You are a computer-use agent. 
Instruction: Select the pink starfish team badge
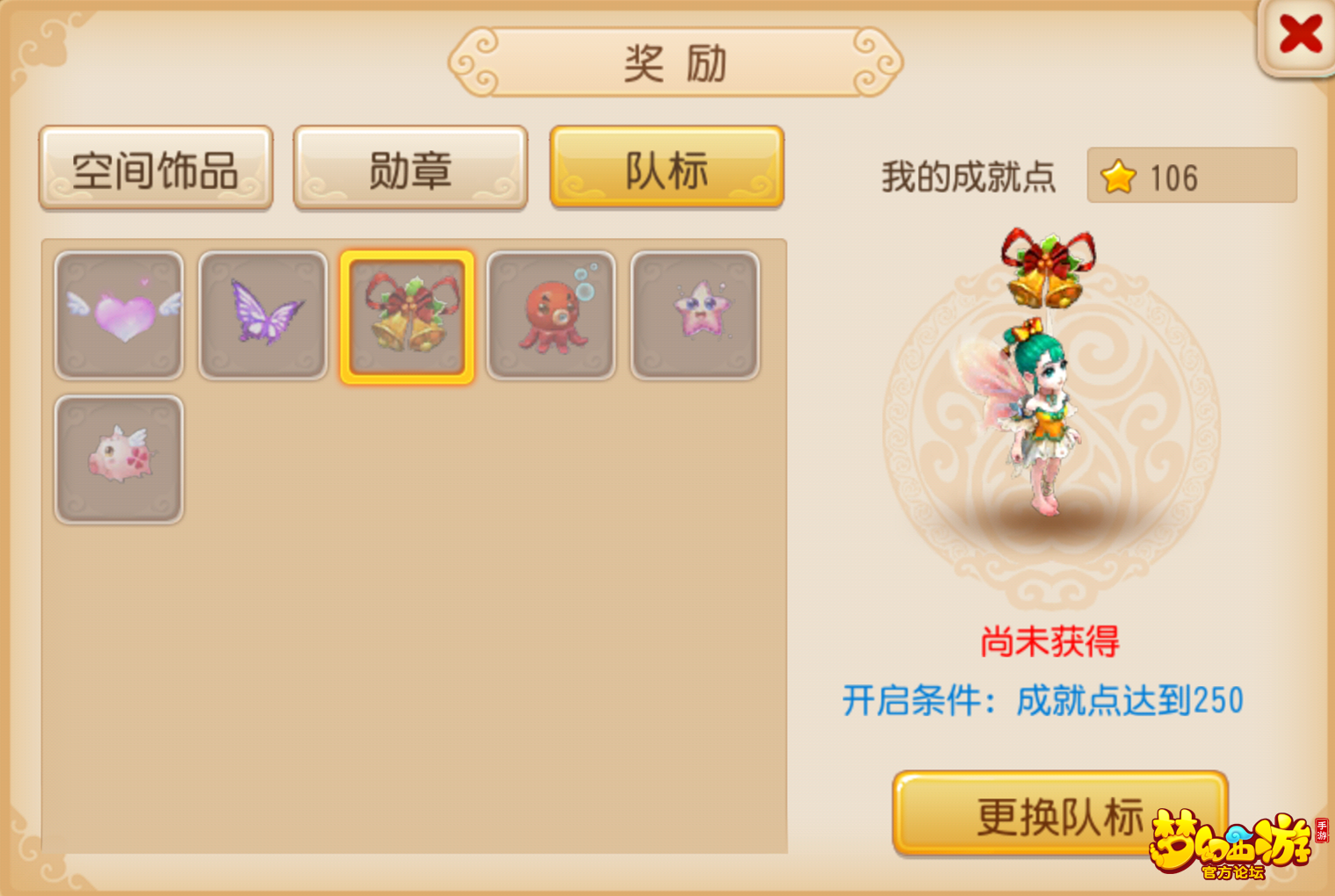[x=696, y=316]
